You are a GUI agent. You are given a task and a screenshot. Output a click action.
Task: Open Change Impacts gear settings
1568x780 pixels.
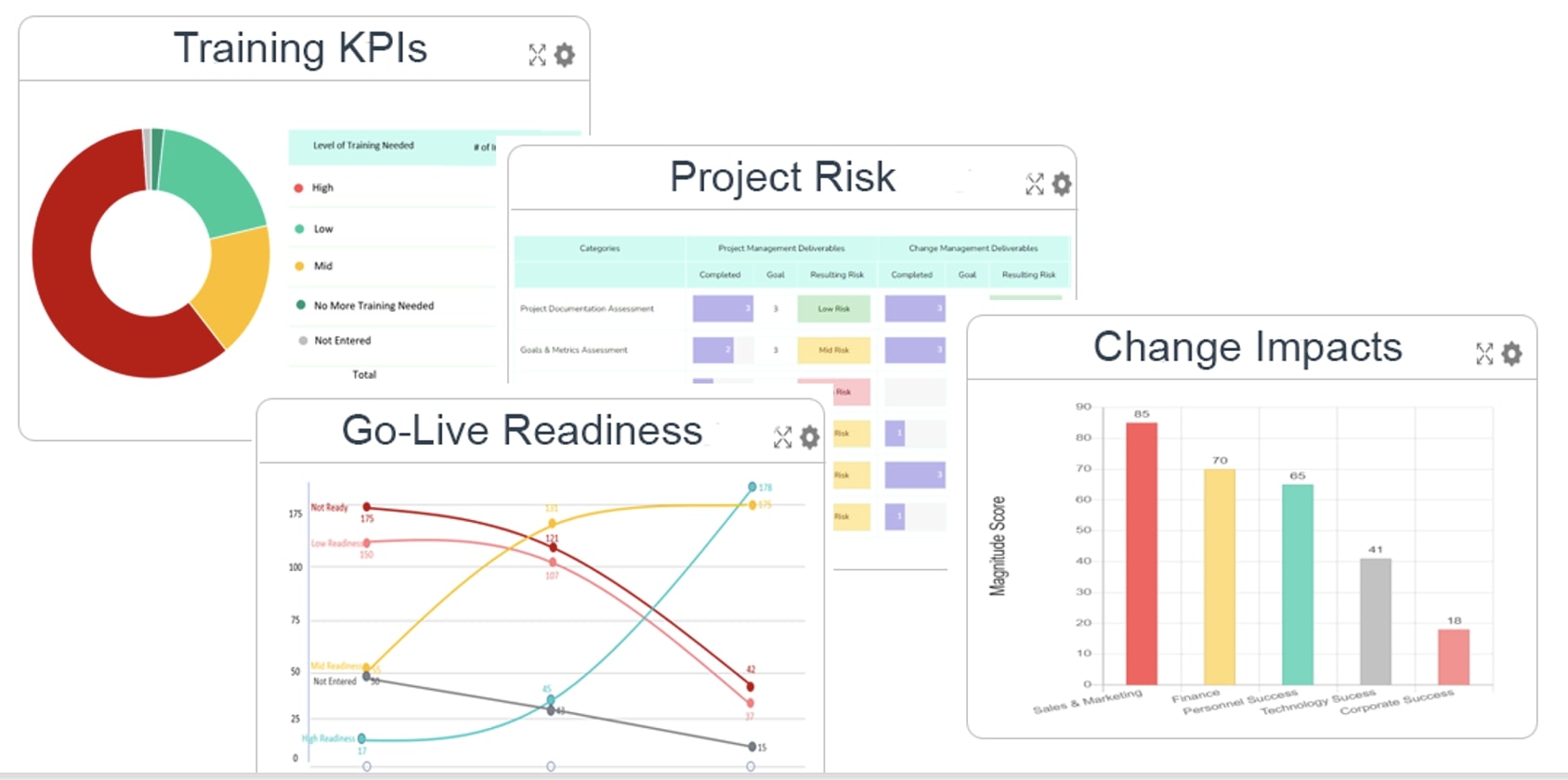(1511, 354)
